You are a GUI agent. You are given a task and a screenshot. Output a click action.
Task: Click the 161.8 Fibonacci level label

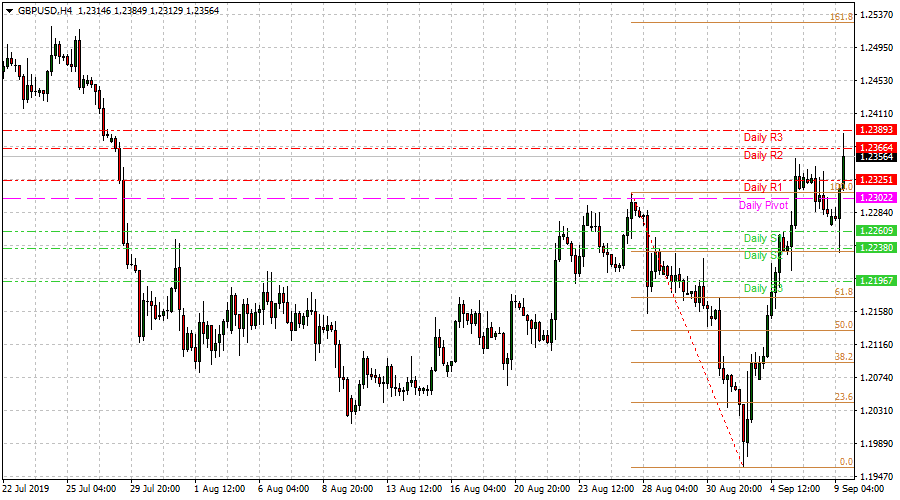click(x=841, y=17)
